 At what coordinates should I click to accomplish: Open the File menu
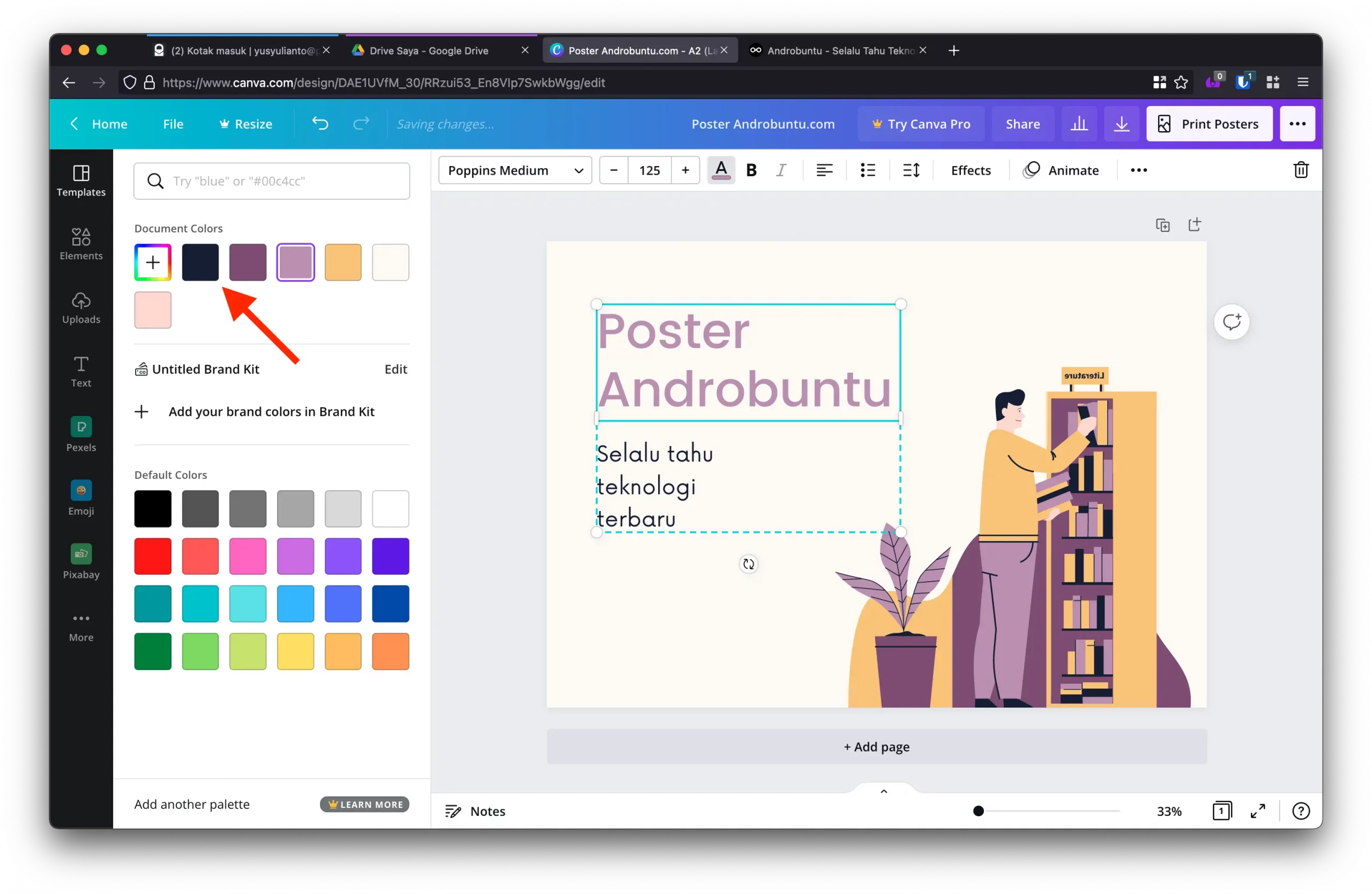(x=173, y=124)
